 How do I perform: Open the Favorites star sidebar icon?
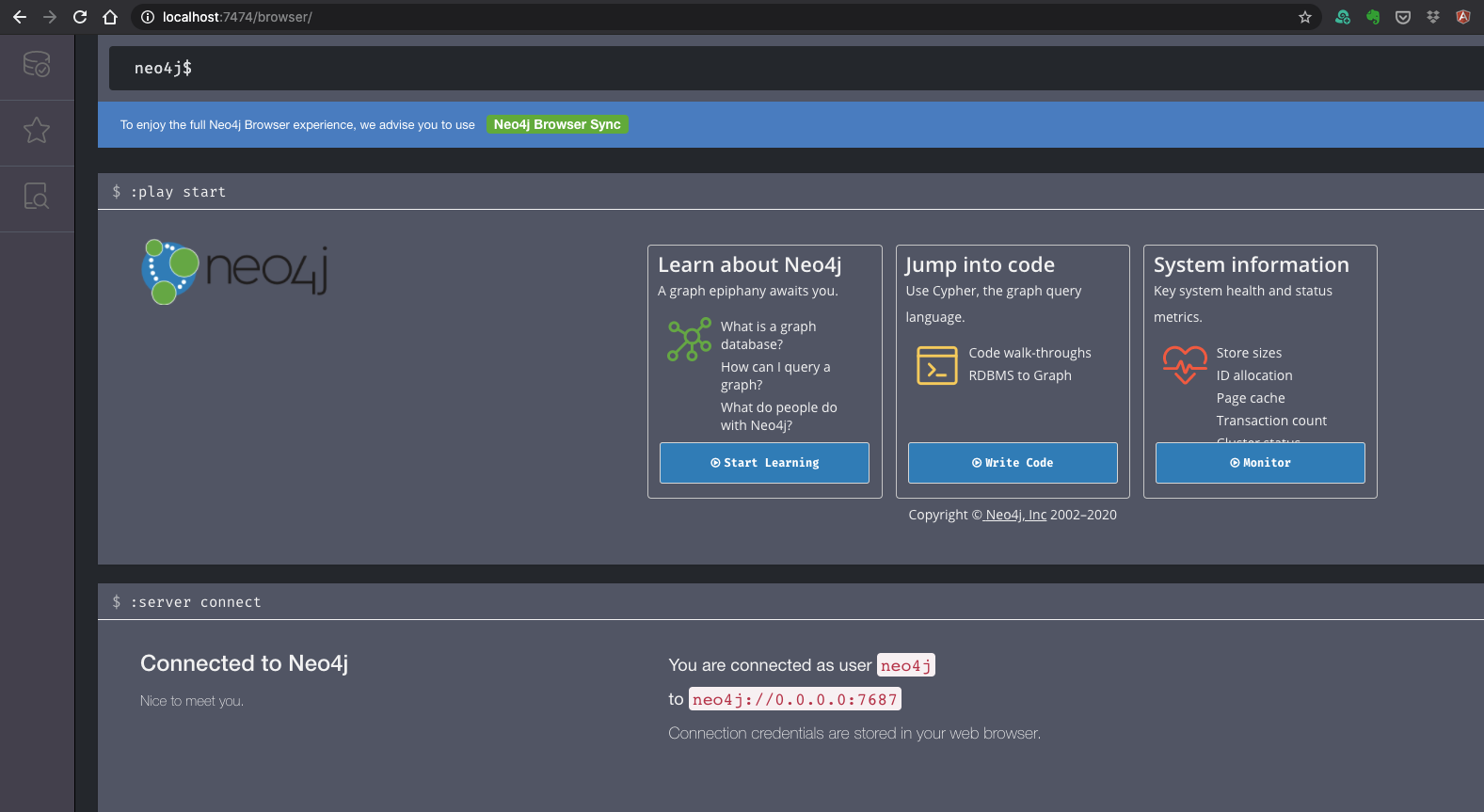37,130
